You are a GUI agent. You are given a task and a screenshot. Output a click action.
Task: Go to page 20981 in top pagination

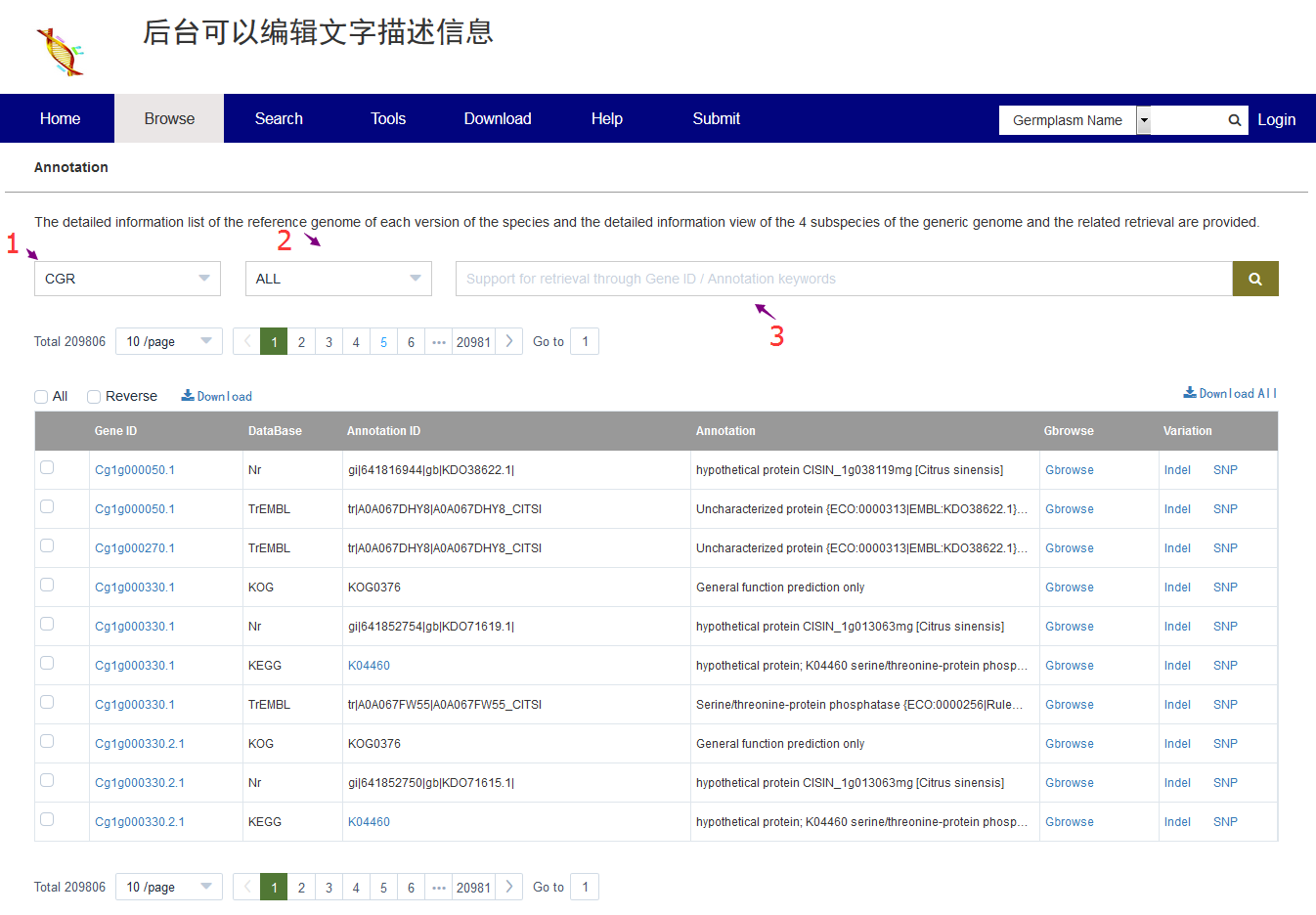(473, 342)
